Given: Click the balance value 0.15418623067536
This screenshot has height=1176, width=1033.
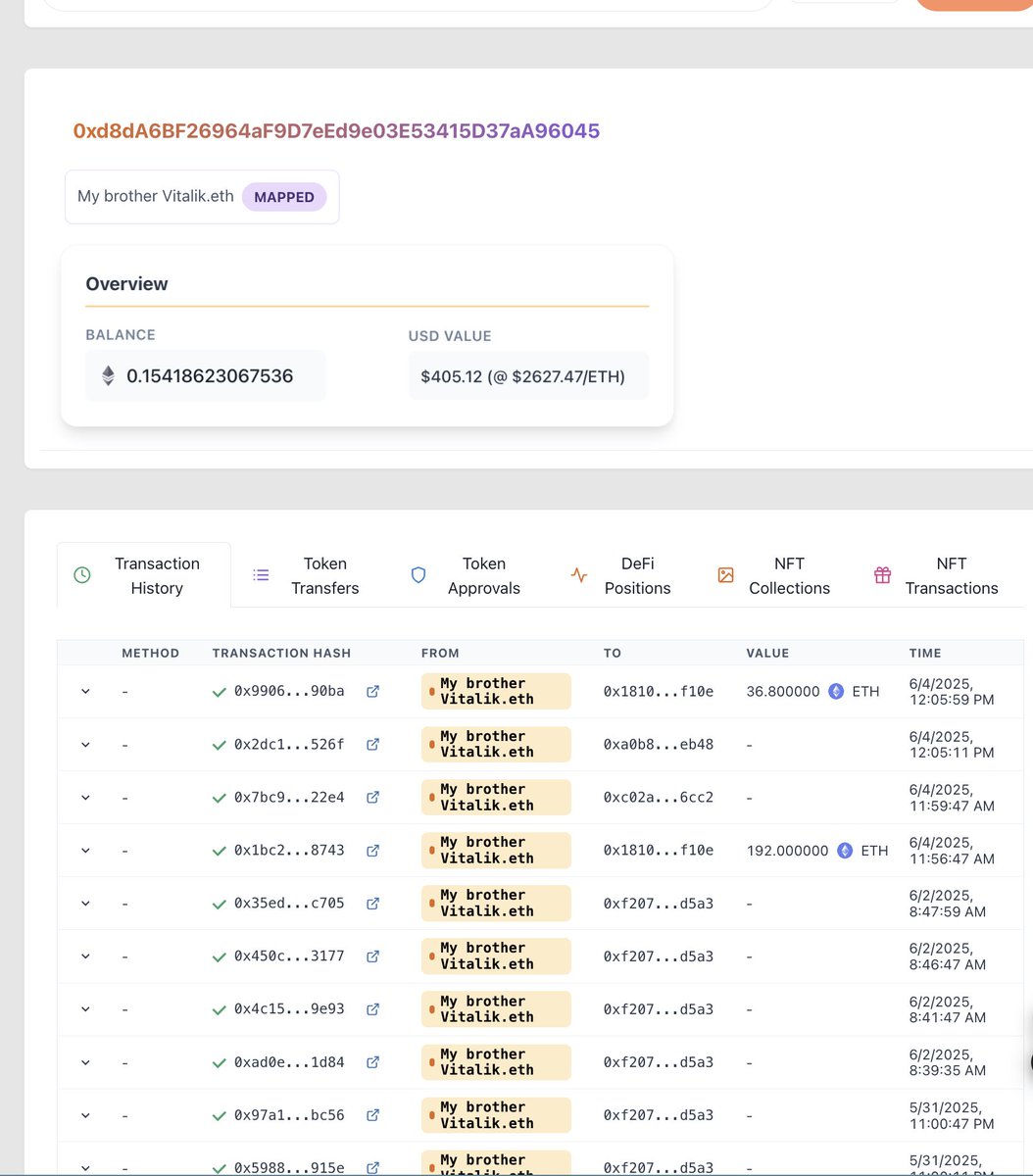Looking at the screenshot, I should point(210,376).
